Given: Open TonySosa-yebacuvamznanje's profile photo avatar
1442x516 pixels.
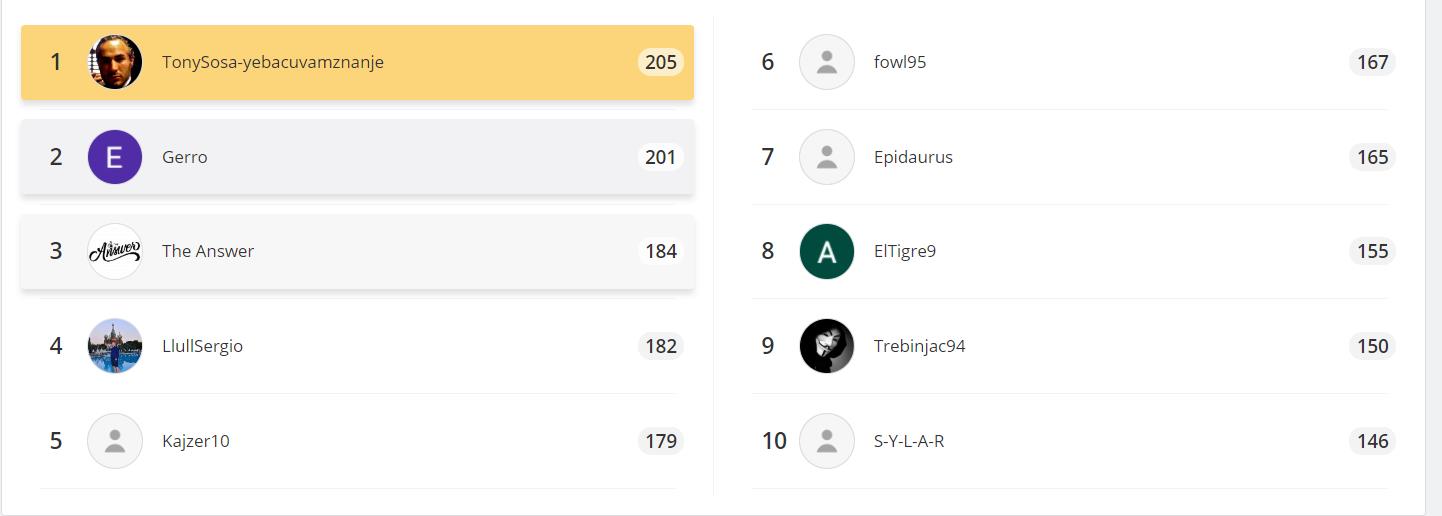Looking at the screenshot, I should (x=115, y=62).
